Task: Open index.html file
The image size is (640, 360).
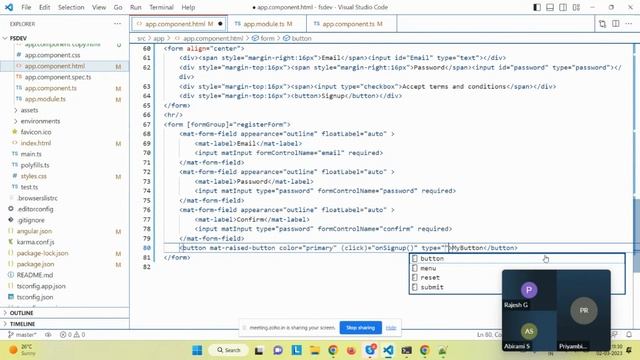Action: (x=36, y=143)
